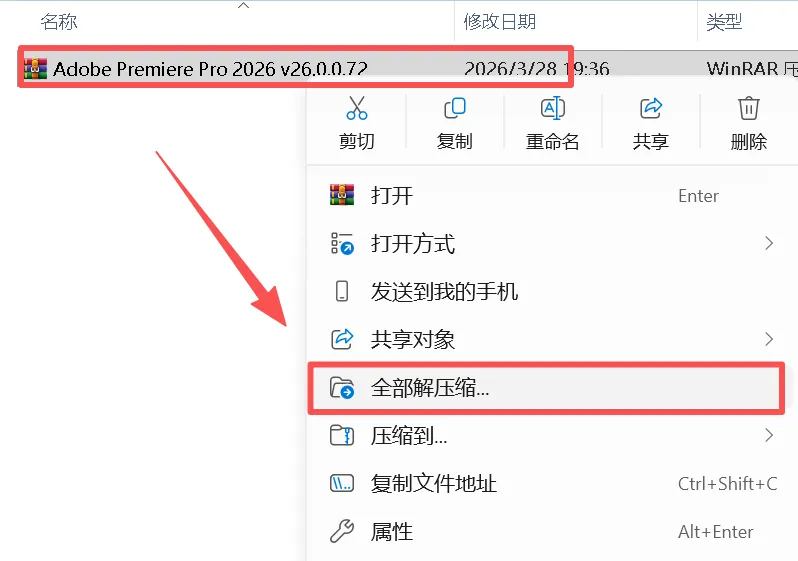Screen dimensions: 798x561
Task: Sort by the 名称 column header
Action: click(59, 21)
